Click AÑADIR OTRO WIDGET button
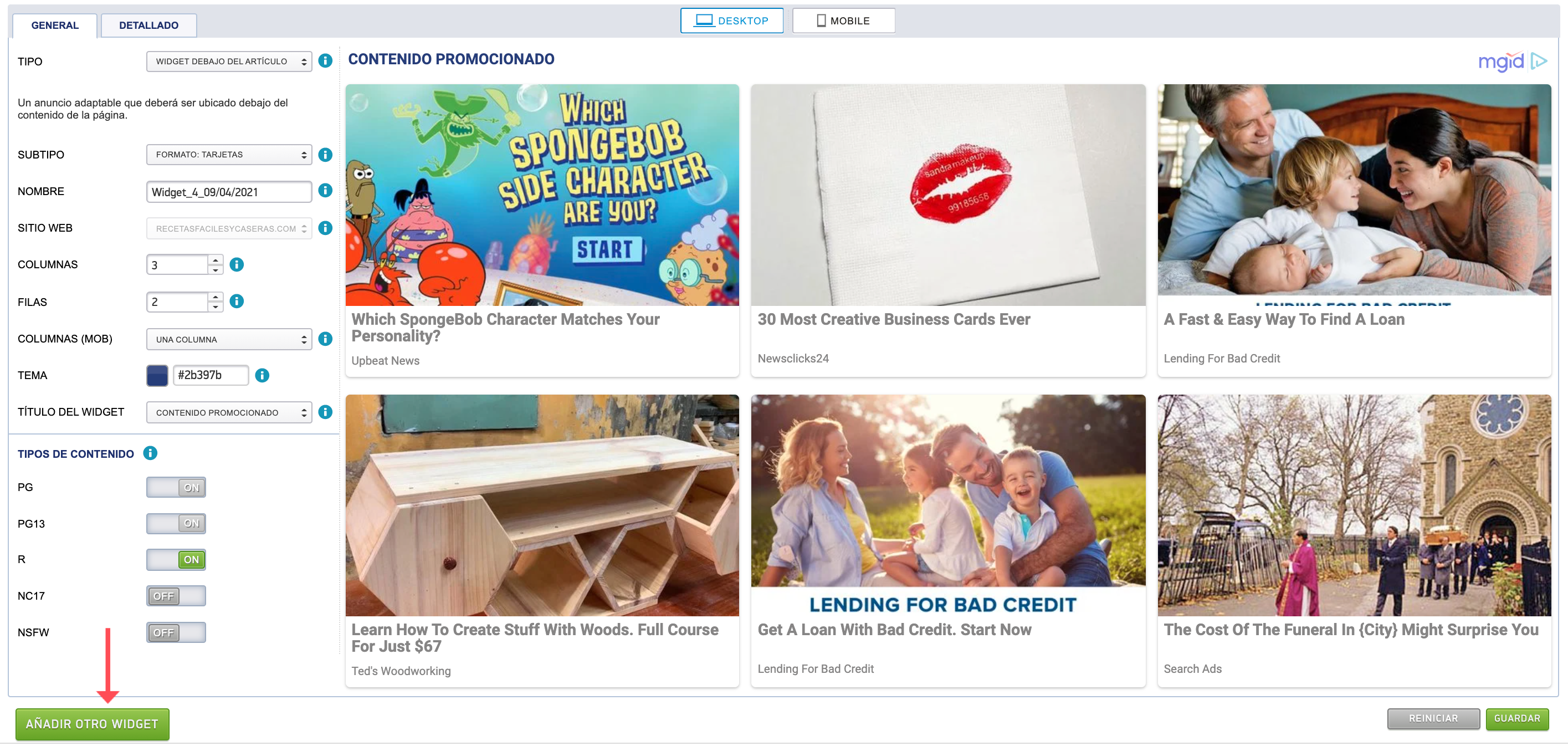The width and height of the screenshot is (1568, 746). coord(92,724)
